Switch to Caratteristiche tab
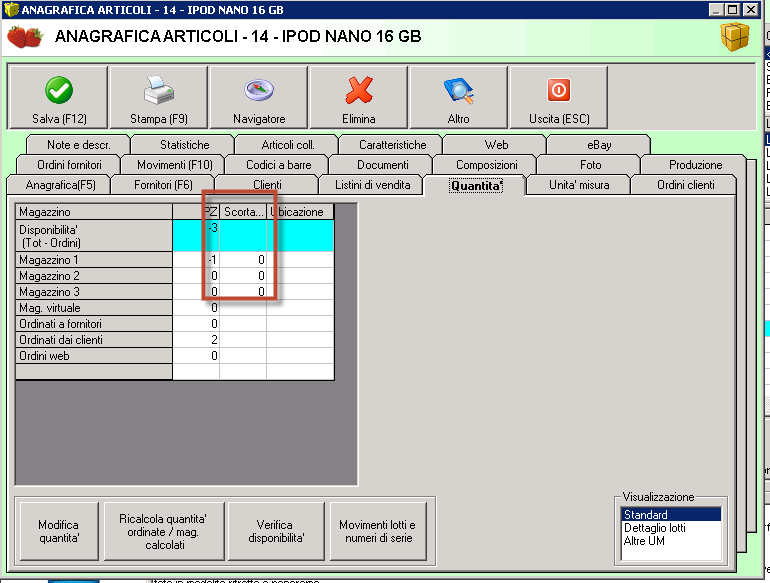This screenshot has width=770, height=583. [x=392, y=145]
